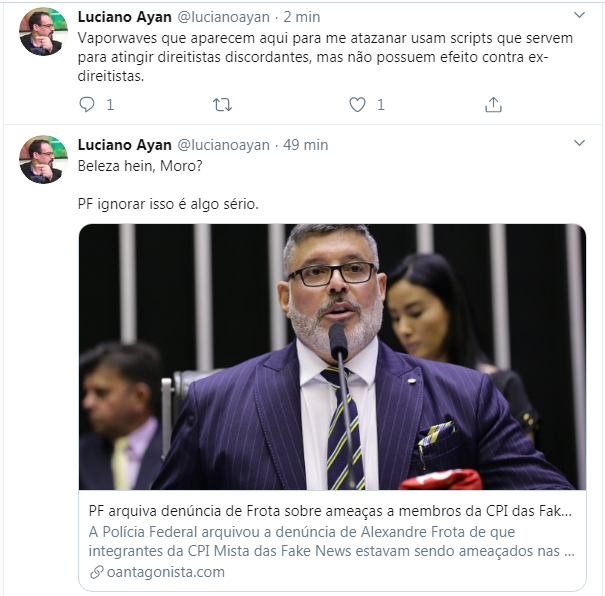Open the '49 min' timestamp link
This screenshot has height=596, width=605.
(305, 145)
